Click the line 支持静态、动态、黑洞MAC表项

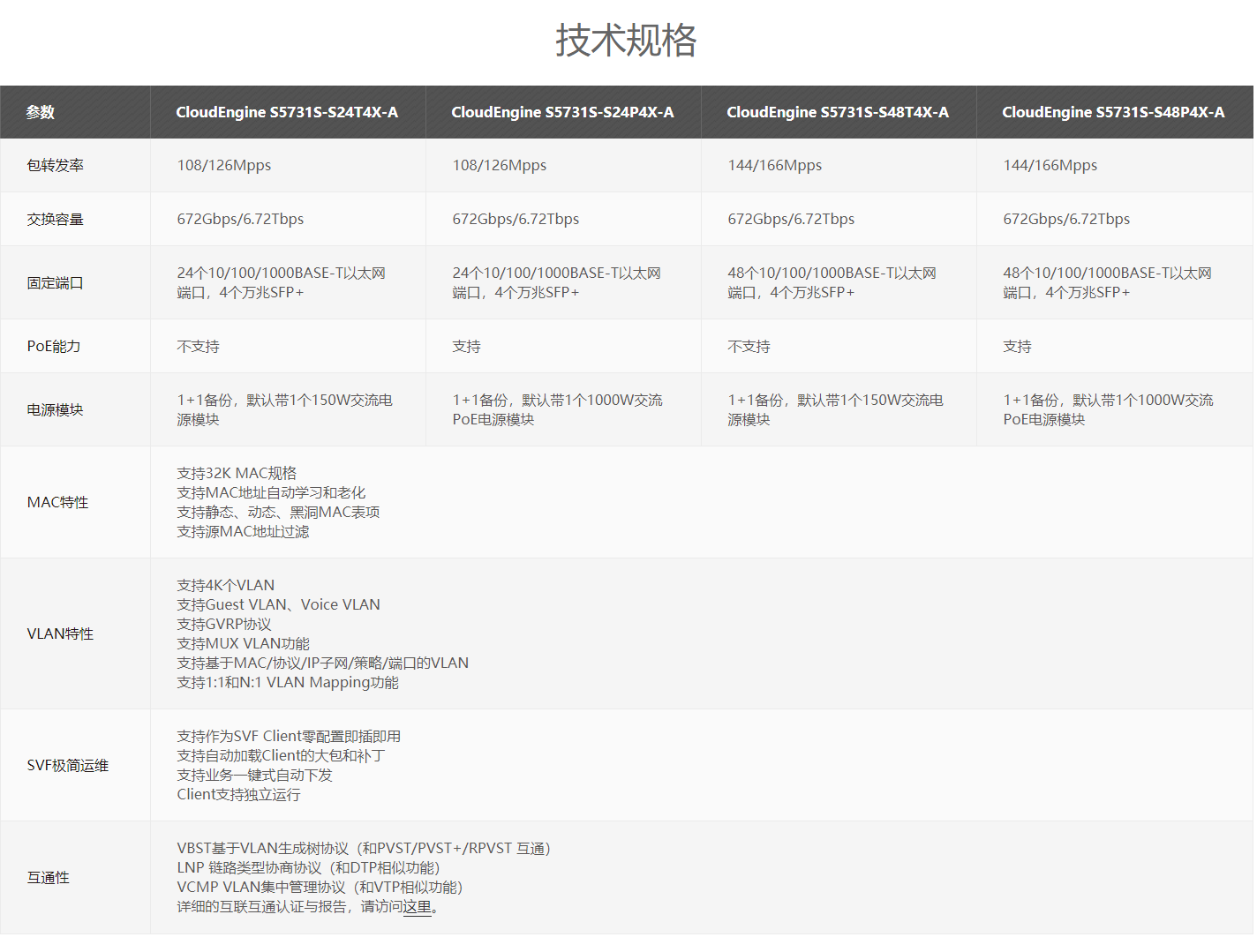[x=278, y=513]
